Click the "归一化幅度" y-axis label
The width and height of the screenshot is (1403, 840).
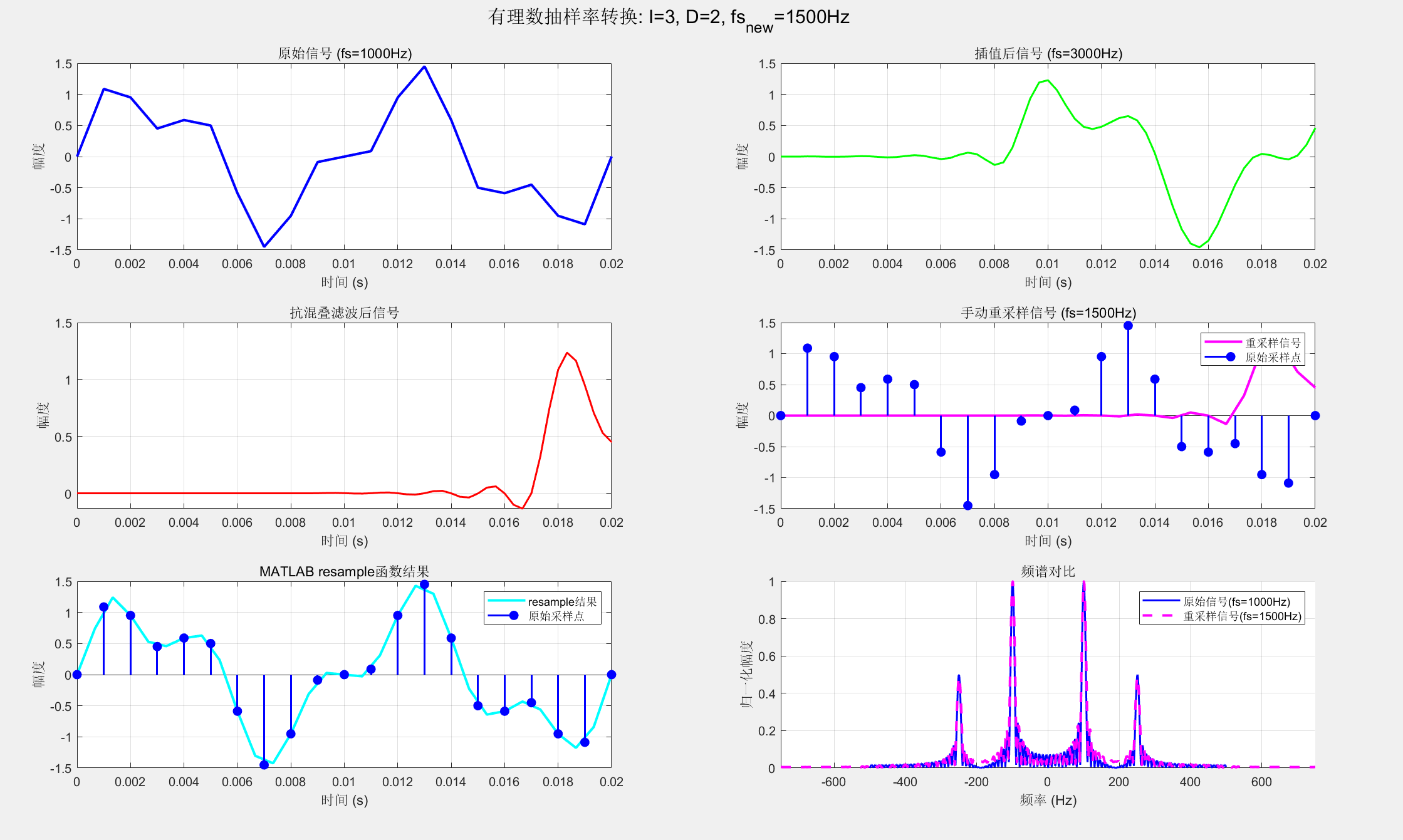pos(746,675)
